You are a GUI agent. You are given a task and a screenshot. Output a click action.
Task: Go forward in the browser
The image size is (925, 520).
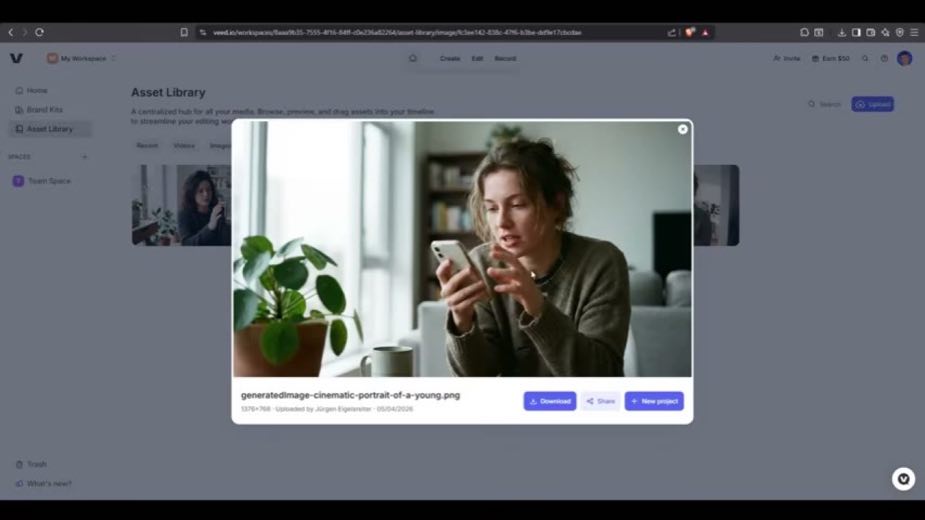click(25, 32)
